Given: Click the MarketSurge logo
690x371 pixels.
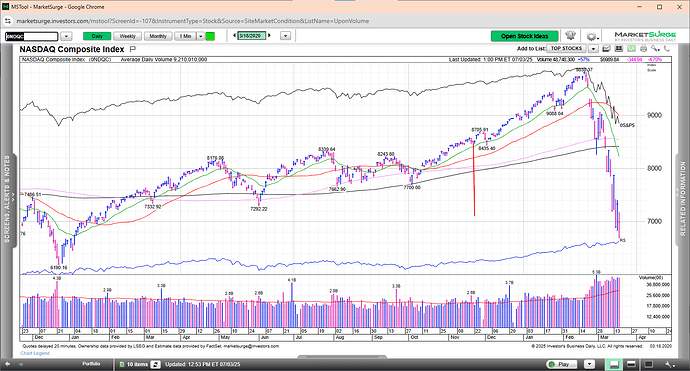Looking at the screenshot, I should [645, 36].
